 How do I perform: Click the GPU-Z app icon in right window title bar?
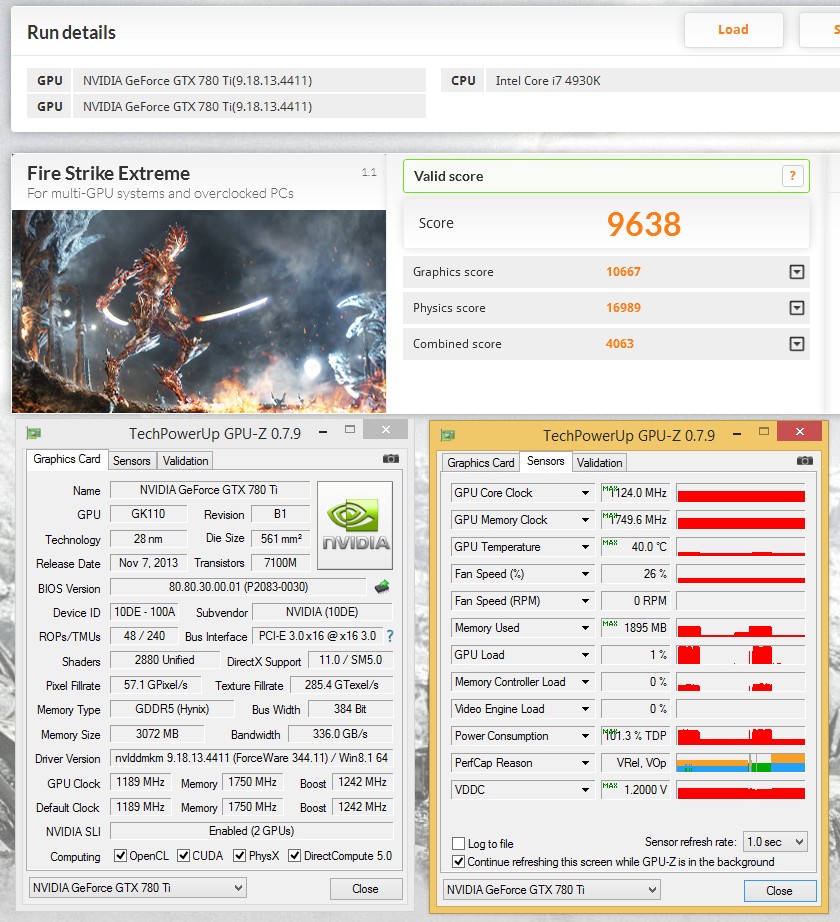click(448, 435)
